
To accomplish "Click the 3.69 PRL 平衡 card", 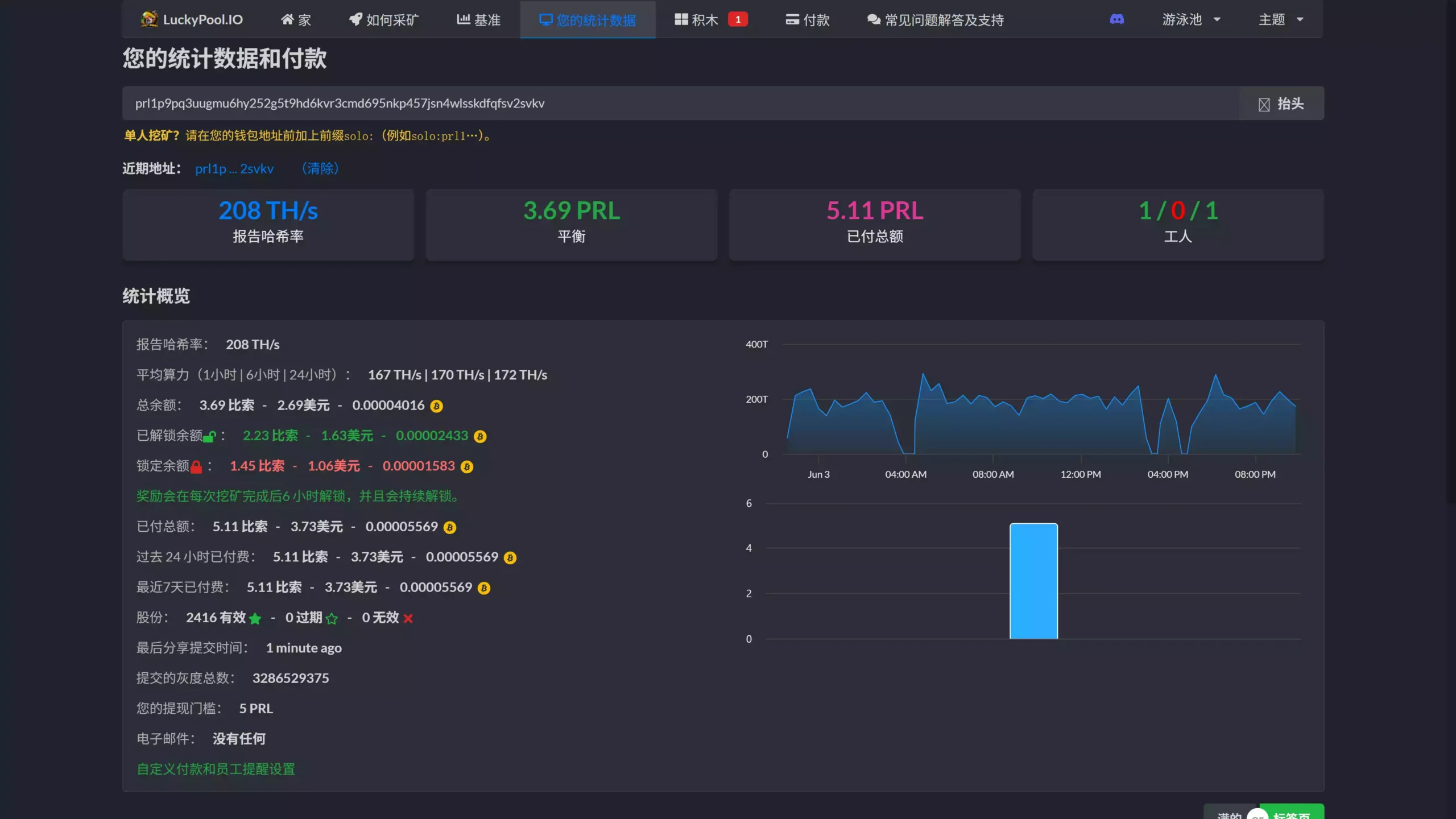I will (x=572, y=224).
